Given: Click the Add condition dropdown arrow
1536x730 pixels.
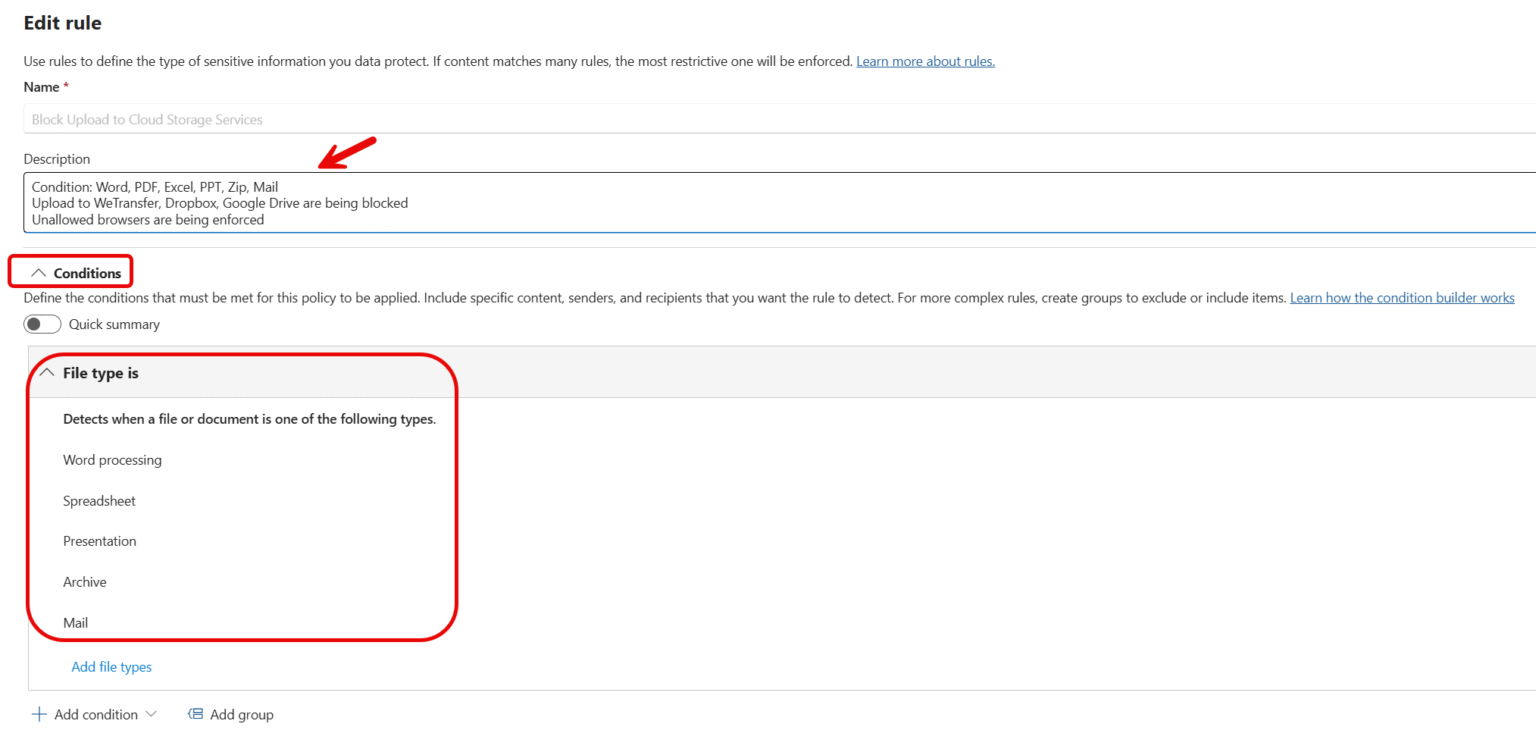Looking at the screenshot, I should point(152,714).
